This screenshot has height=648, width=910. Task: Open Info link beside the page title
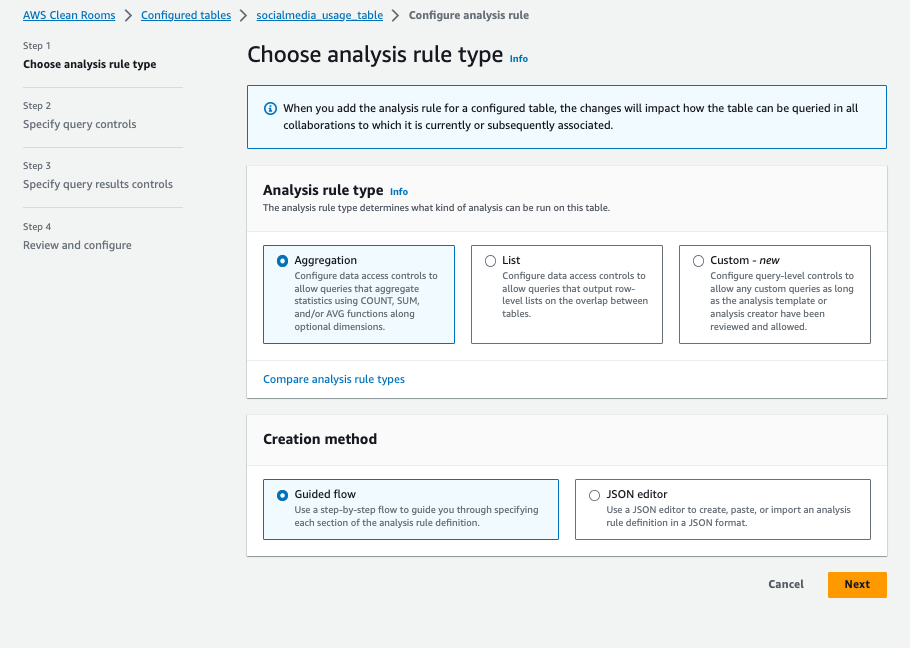point(518,59)
